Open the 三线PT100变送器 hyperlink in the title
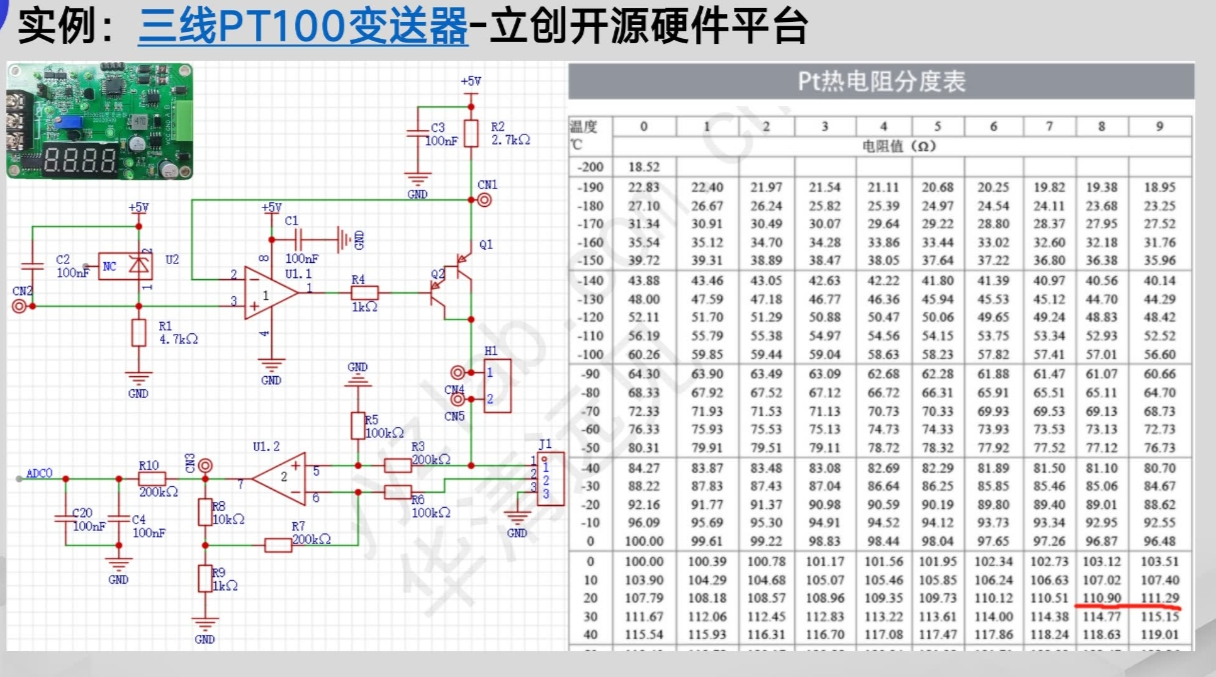This screenshot has width=1216, height=677. pos(303,27)
